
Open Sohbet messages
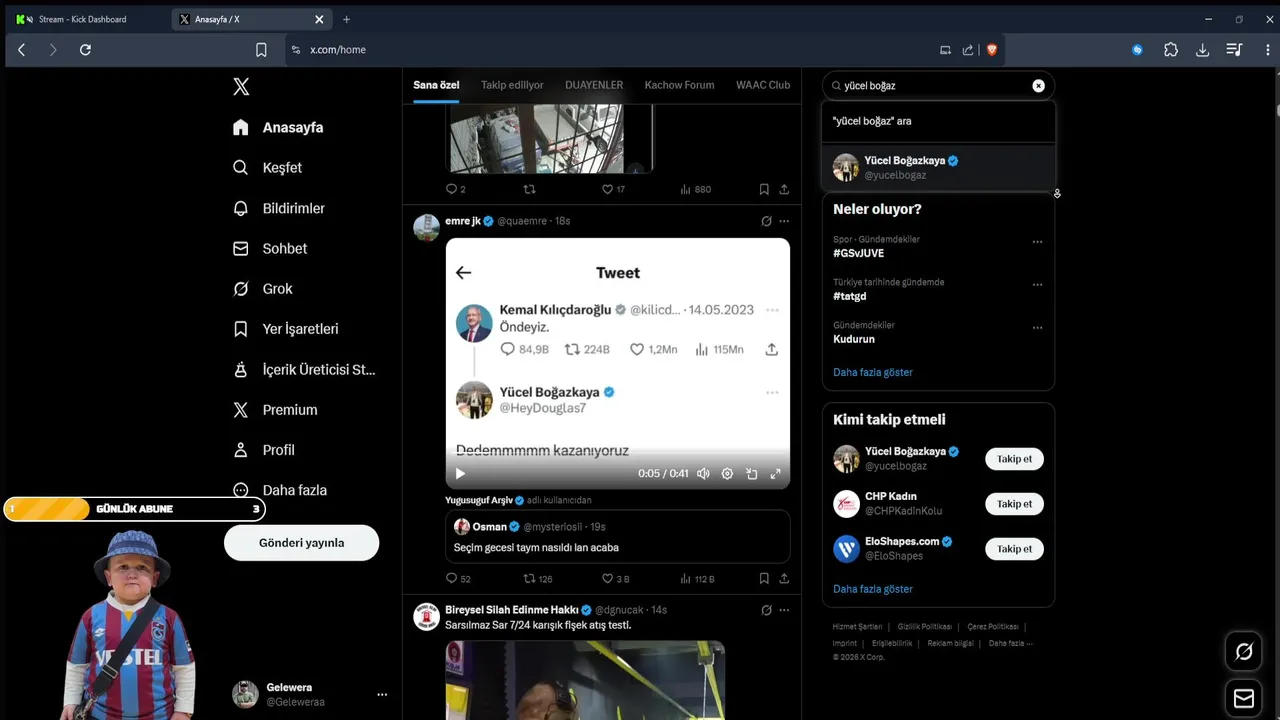[x=270, y=248]
